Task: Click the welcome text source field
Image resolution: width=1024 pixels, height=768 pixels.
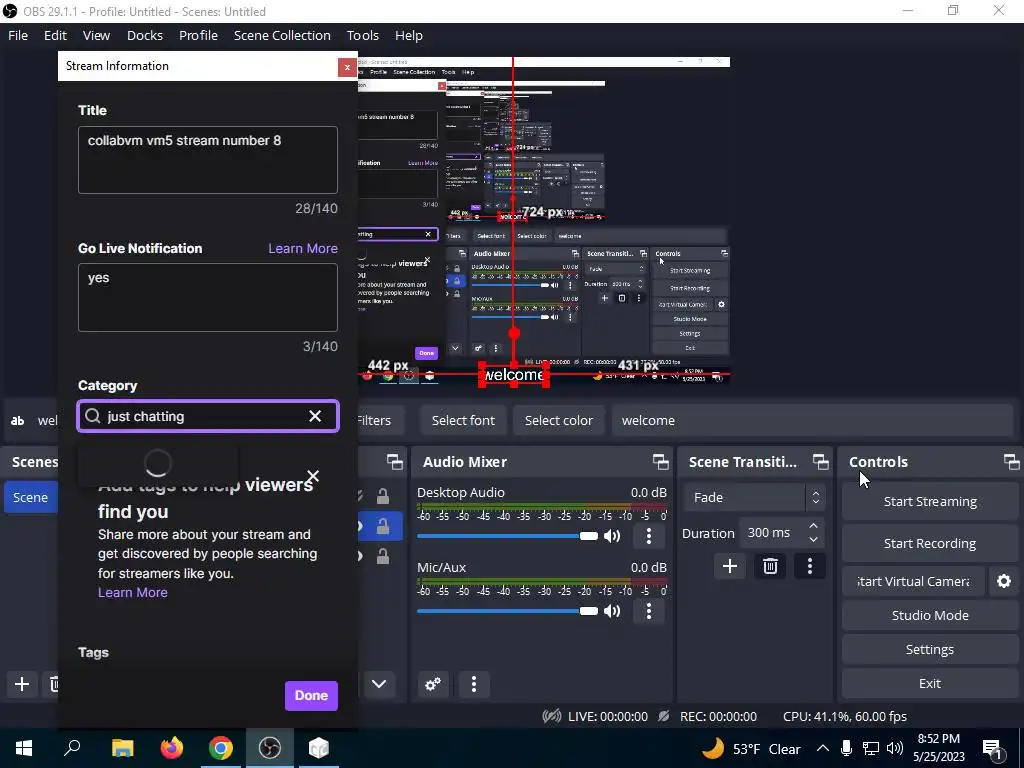Action: (812, 421)
